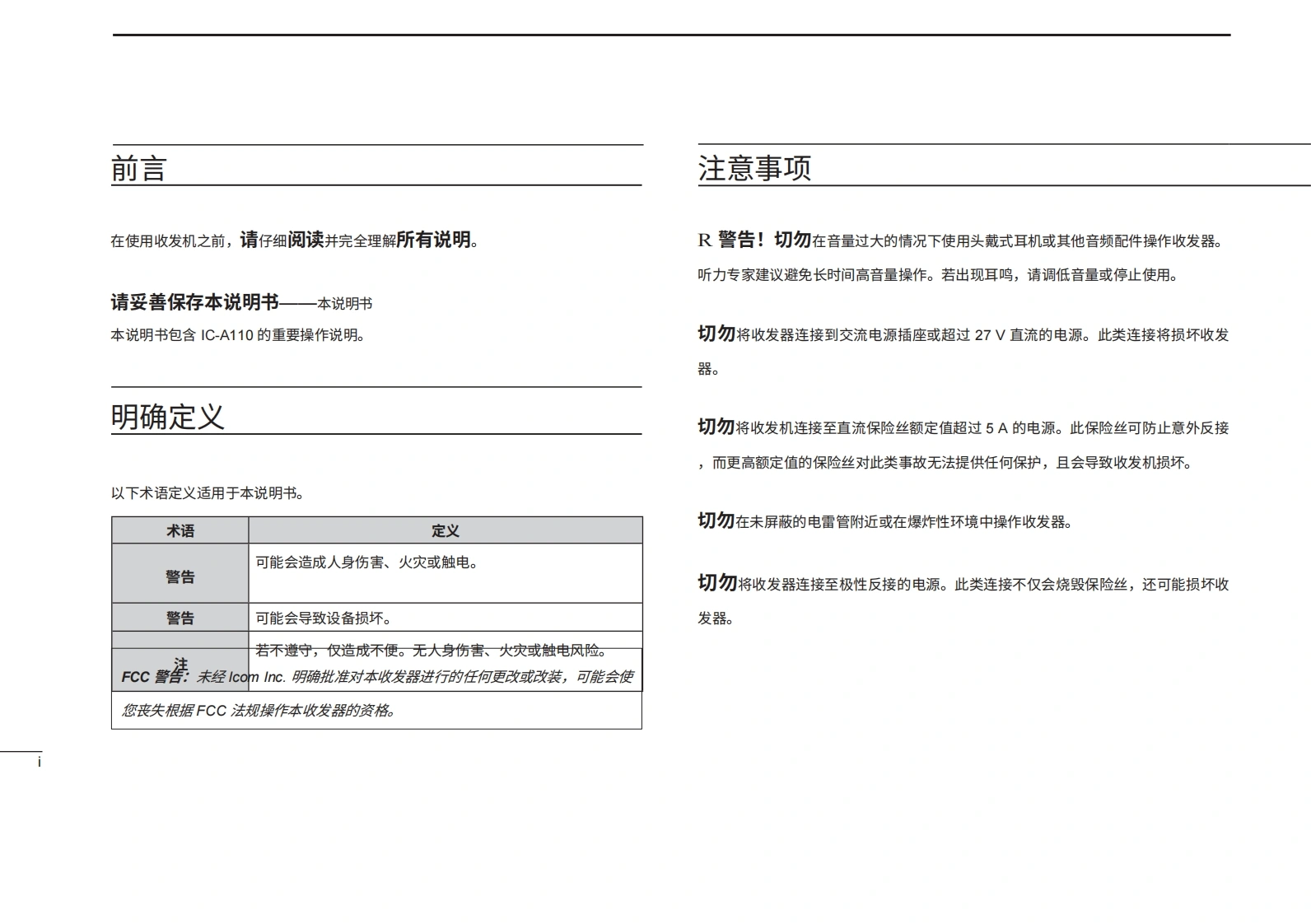Click the line 您丧失根据 FCC 法规操作本收发器的资格
The width and height of the screenshot is (1311, 924).
(260, 710)
